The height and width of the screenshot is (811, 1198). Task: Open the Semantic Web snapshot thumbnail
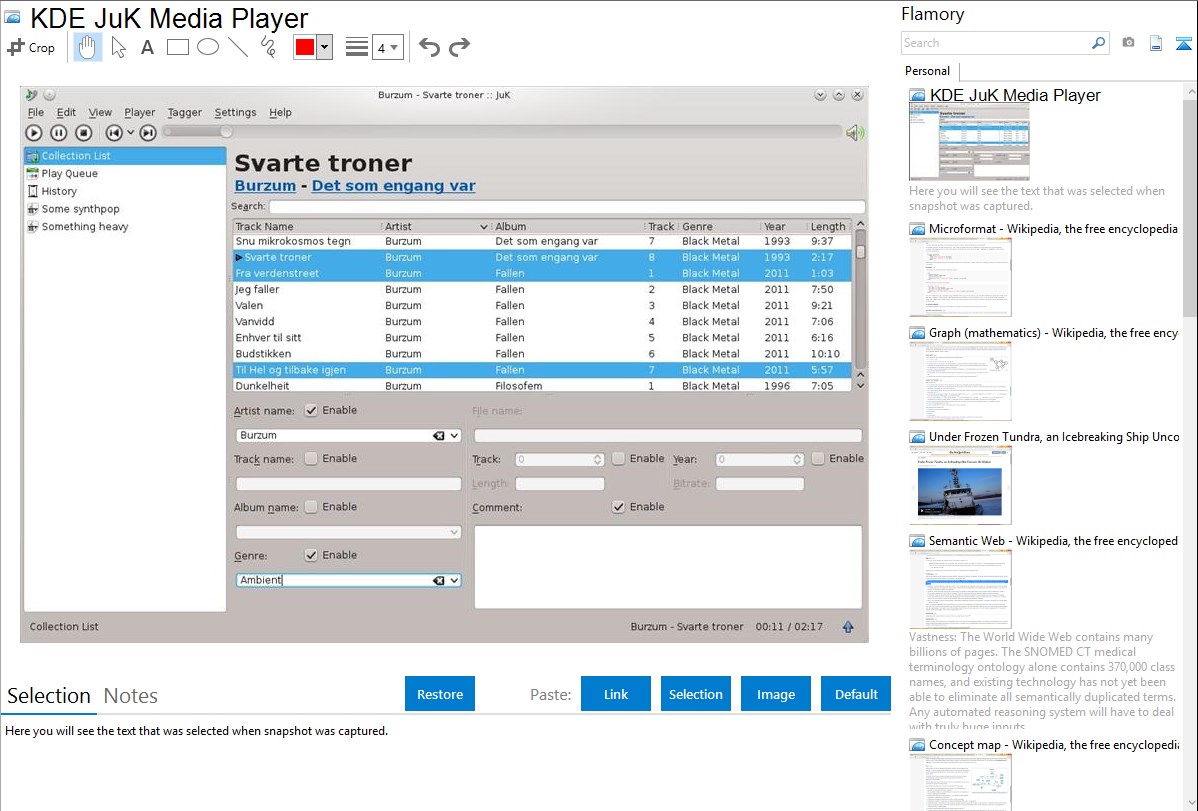coord(960,589)
